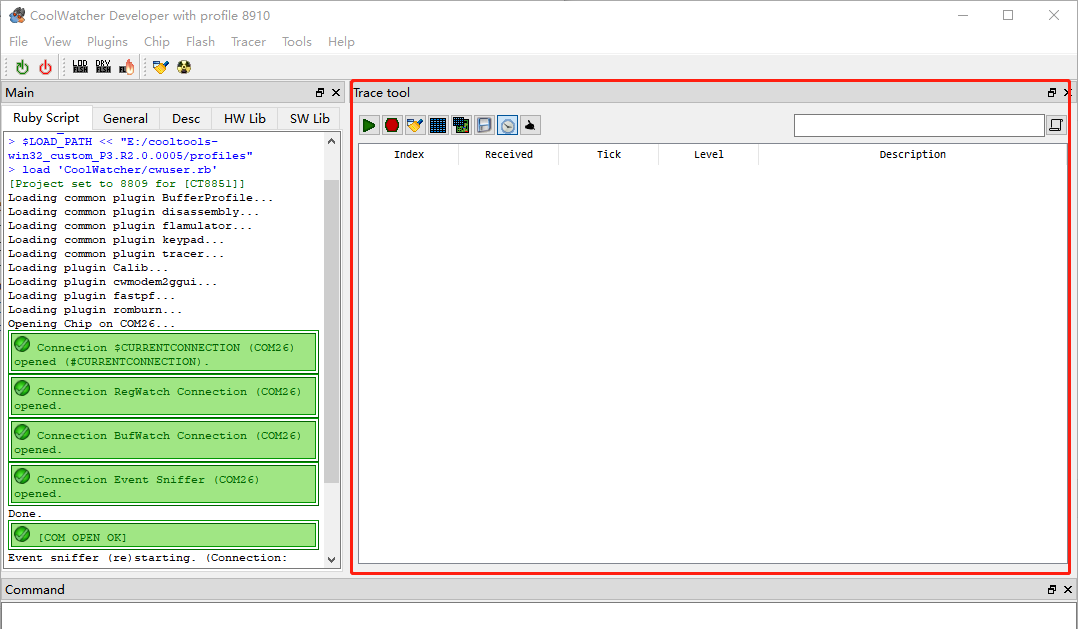
Task: Open the Tracer menu
Action: click(248, 42)
